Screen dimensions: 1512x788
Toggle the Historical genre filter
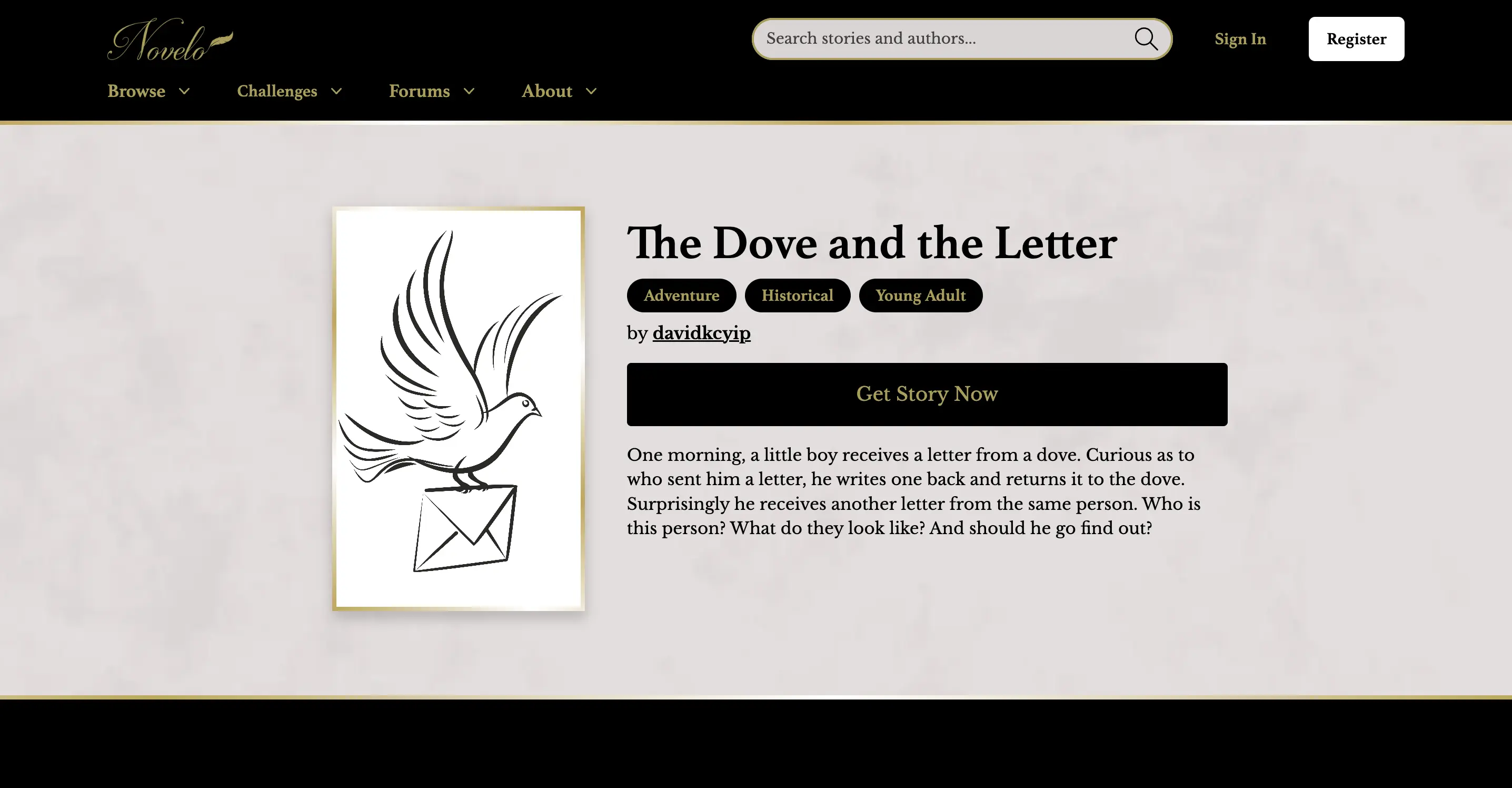[x=797, y=294]
